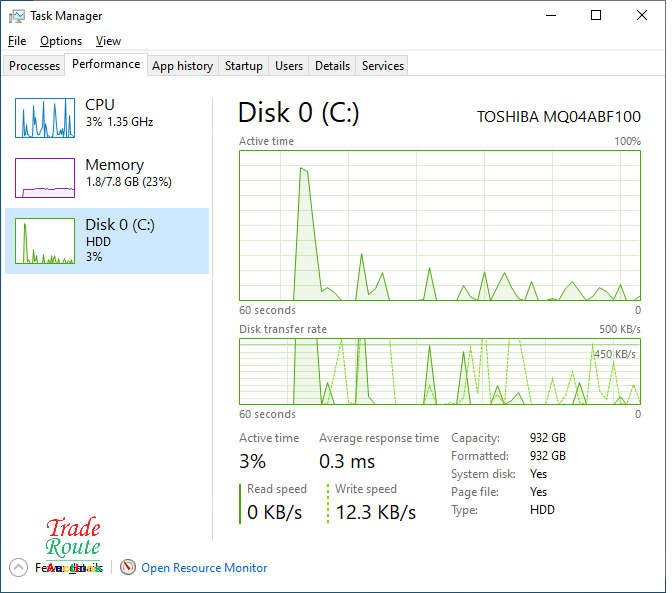Click the Task Manager title bar icon
Screen dimensions: 672x593
click(17, 16)
